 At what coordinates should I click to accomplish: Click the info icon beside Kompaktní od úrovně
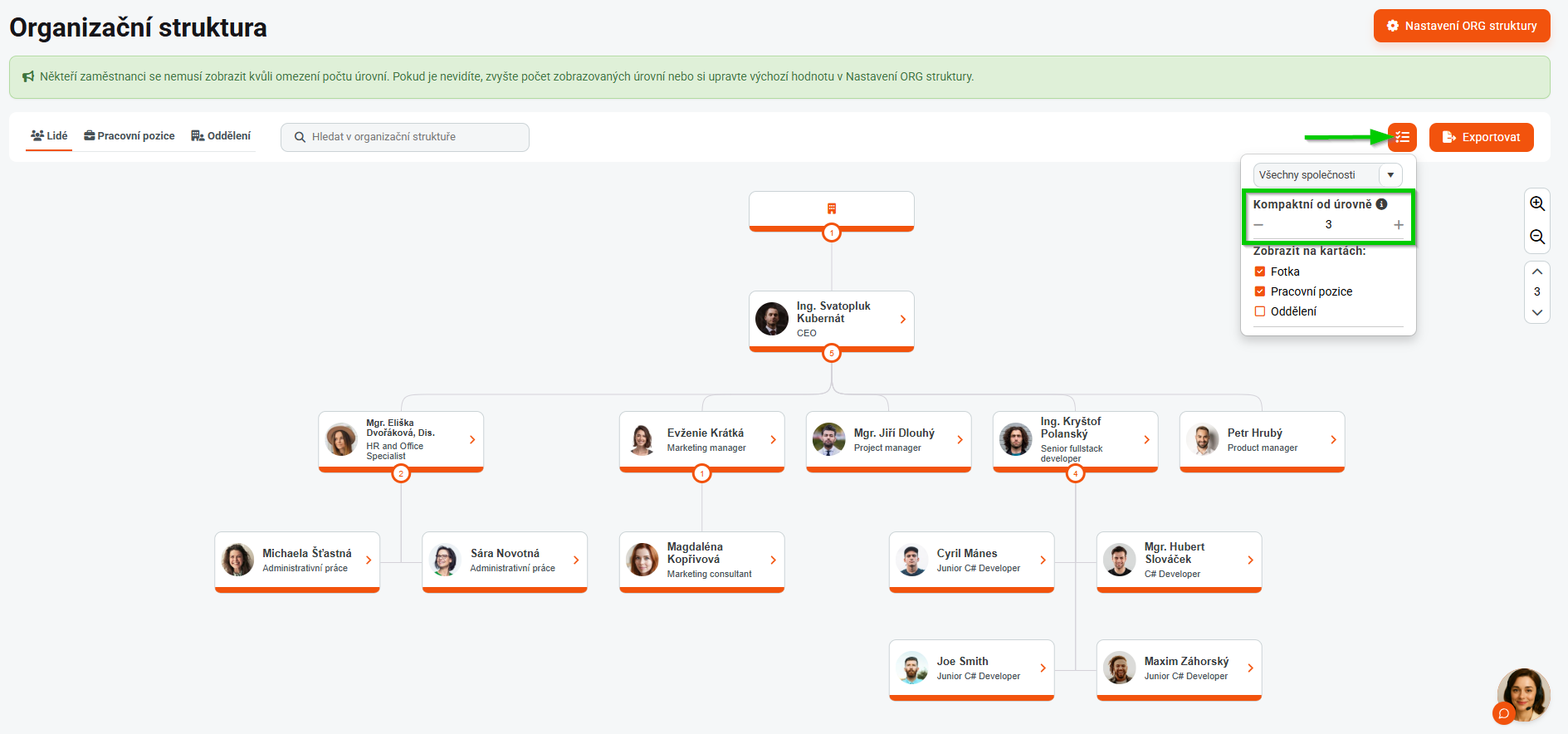[x=1381, y=204]
